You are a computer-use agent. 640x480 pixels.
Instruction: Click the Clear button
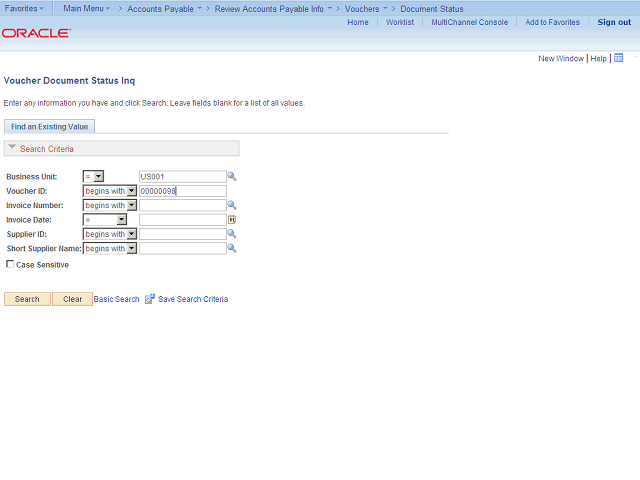click(x=73, y=299)
